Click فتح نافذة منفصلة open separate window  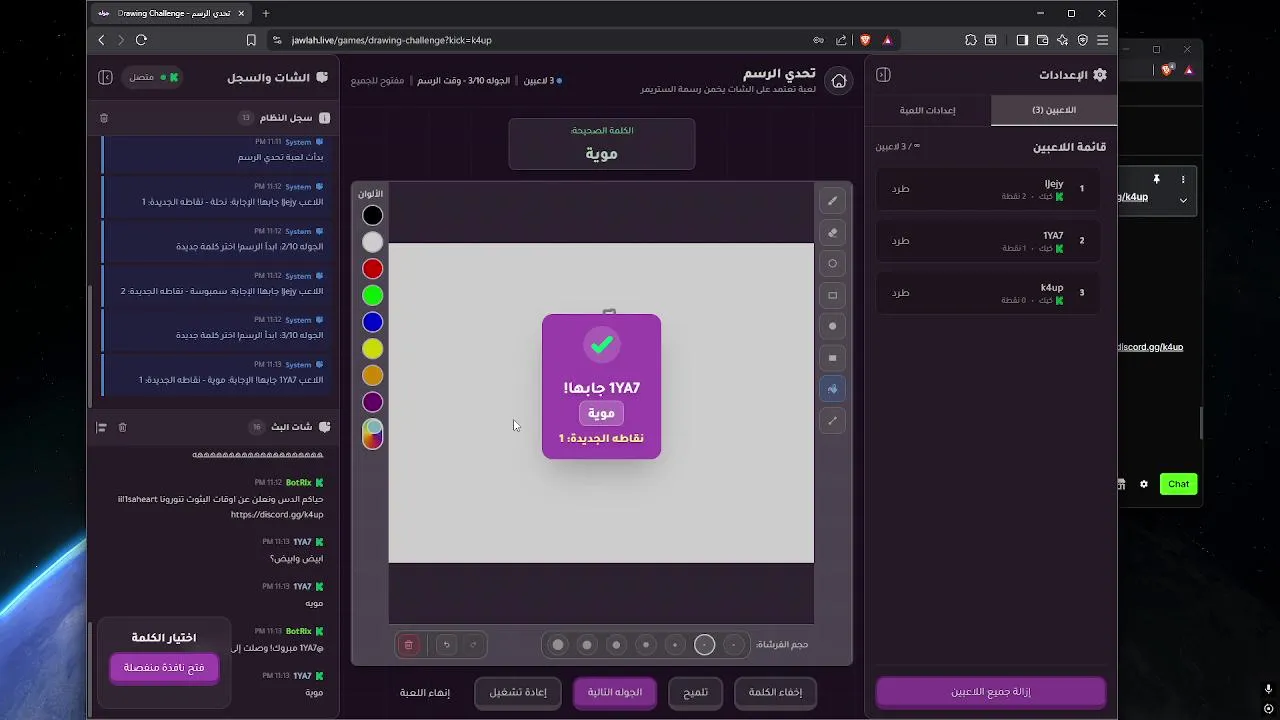164,668
